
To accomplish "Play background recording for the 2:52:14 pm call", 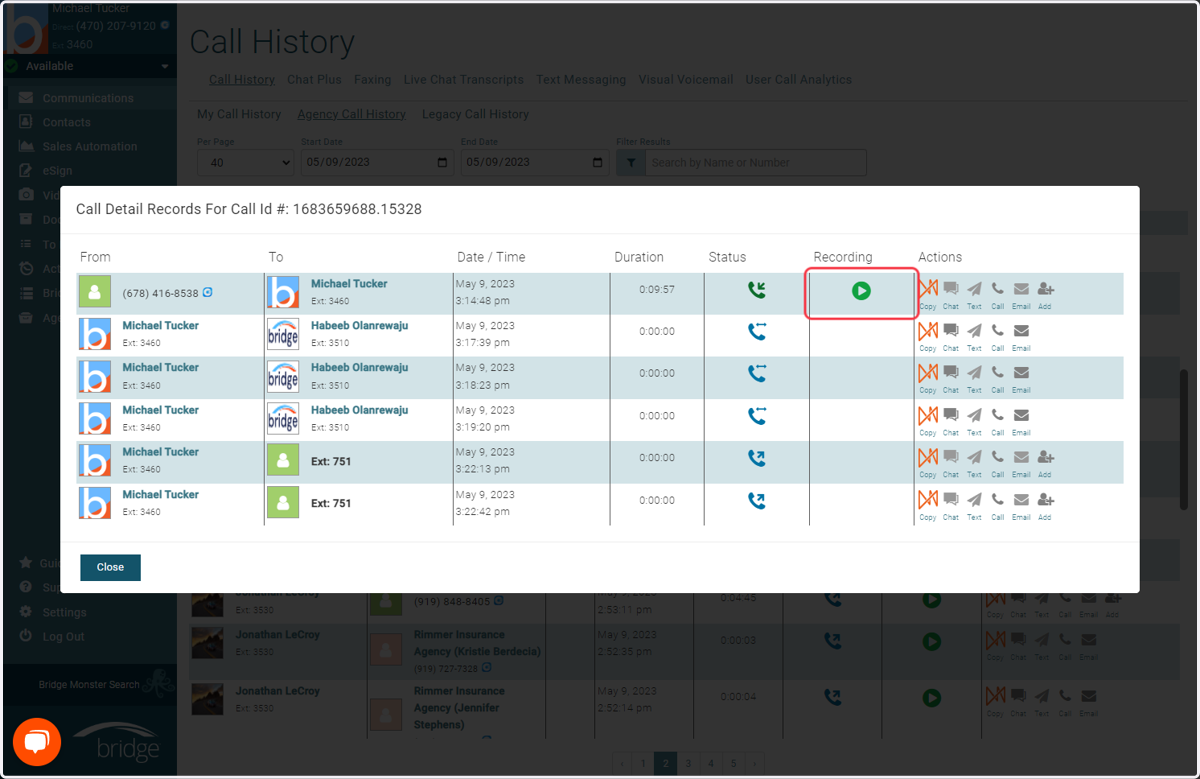I will (931, 698).
